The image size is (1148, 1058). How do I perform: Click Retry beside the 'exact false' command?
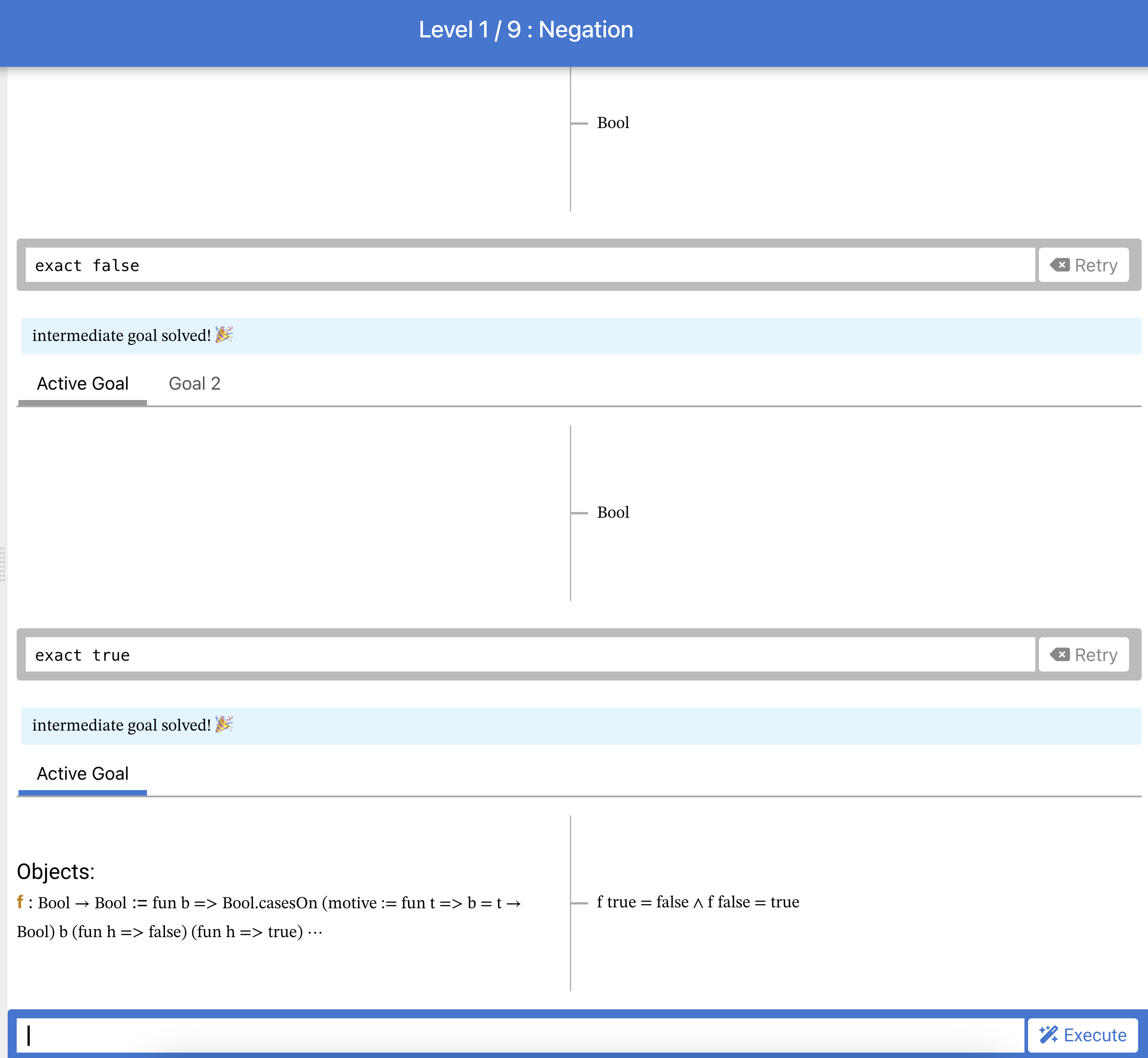(x=1084, y=265)
